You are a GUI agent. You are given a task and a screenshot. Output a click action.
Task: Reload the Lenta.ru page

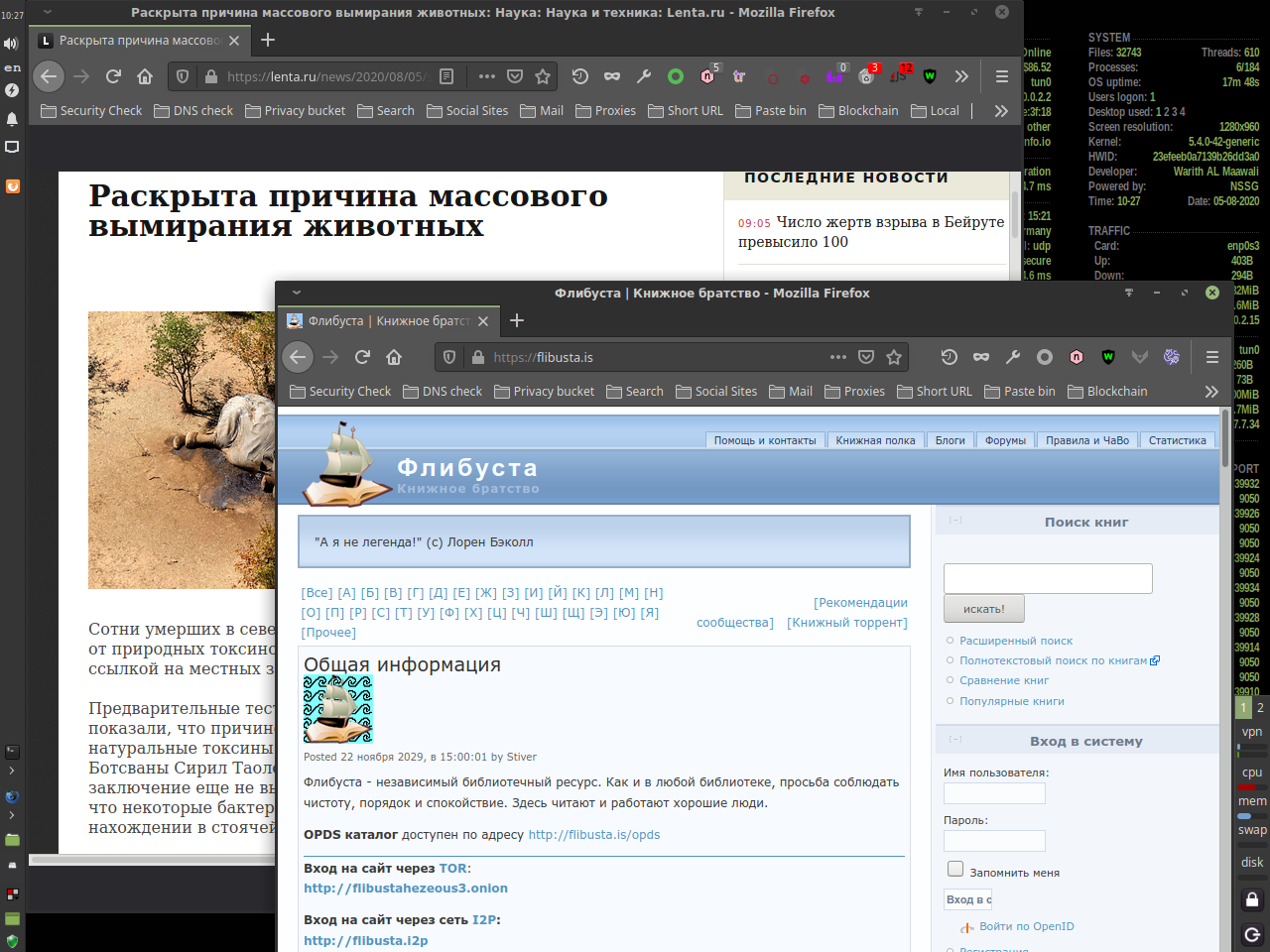[113, 76]
